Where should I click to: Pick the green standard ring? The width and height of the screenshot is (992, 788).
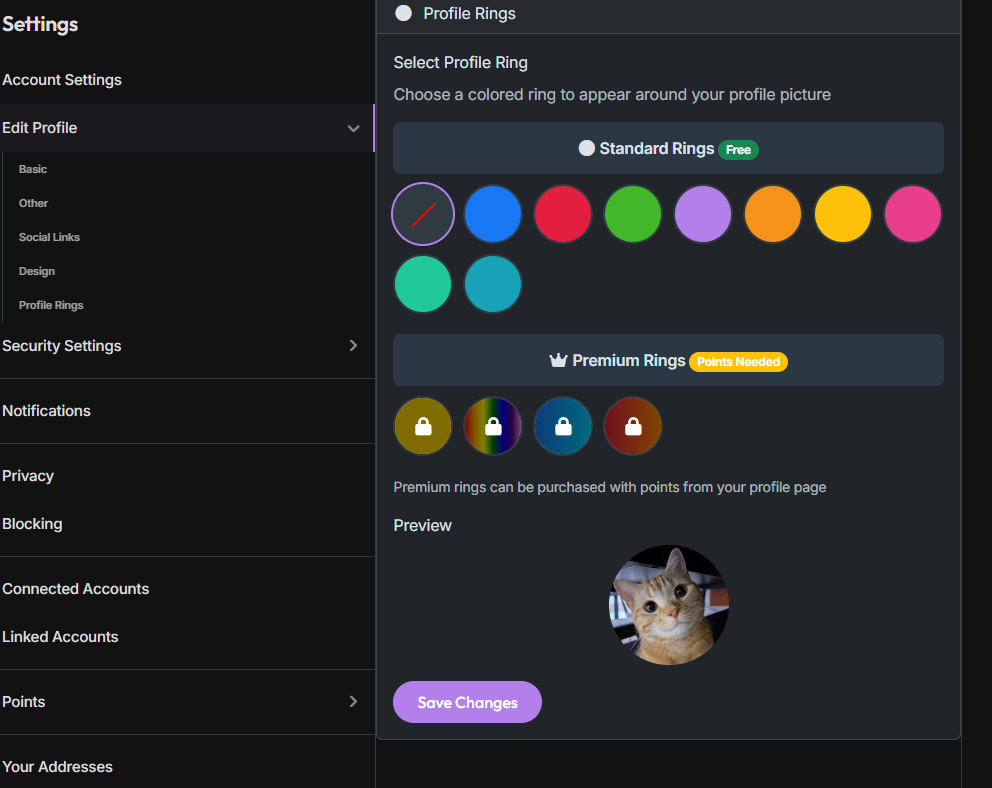pyautogui.click(x=633, y=214)
